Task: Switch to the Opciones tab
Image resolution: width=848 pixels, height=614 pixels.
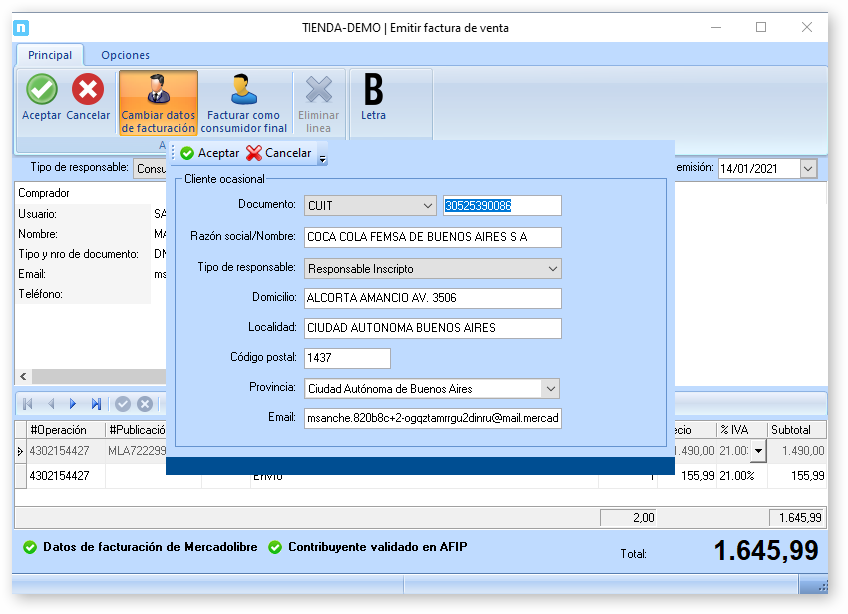Action: point(125,55)
